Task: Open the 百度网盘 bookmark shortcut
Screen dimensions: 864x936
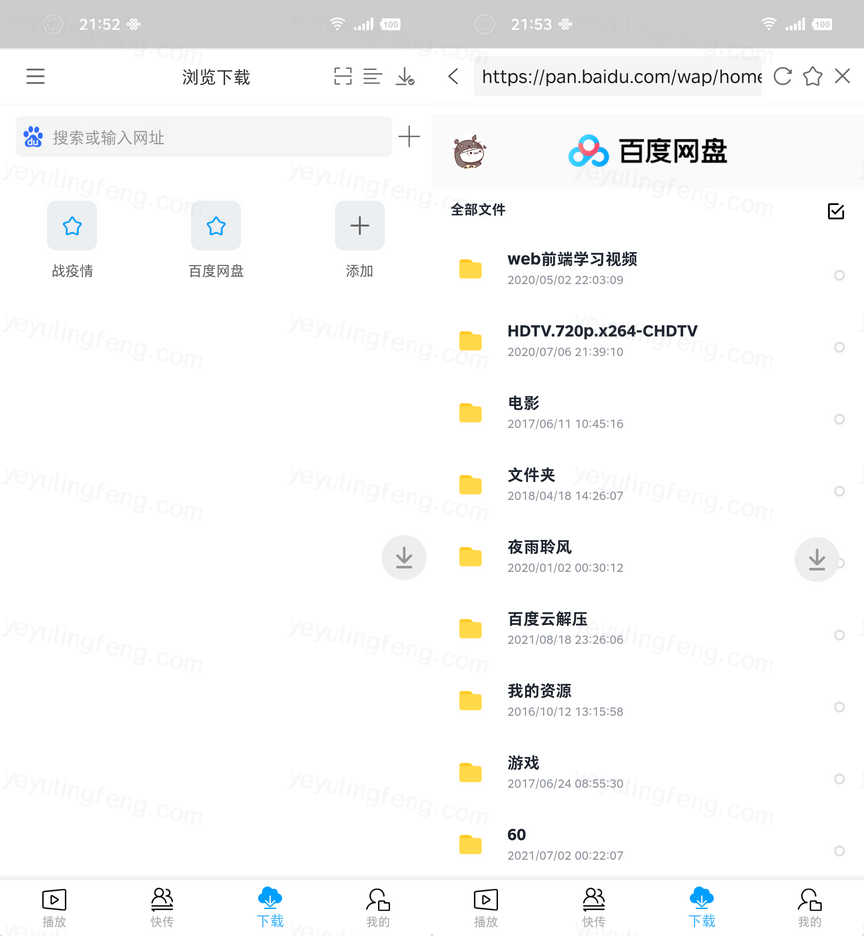Action: (x=216, y=240)
